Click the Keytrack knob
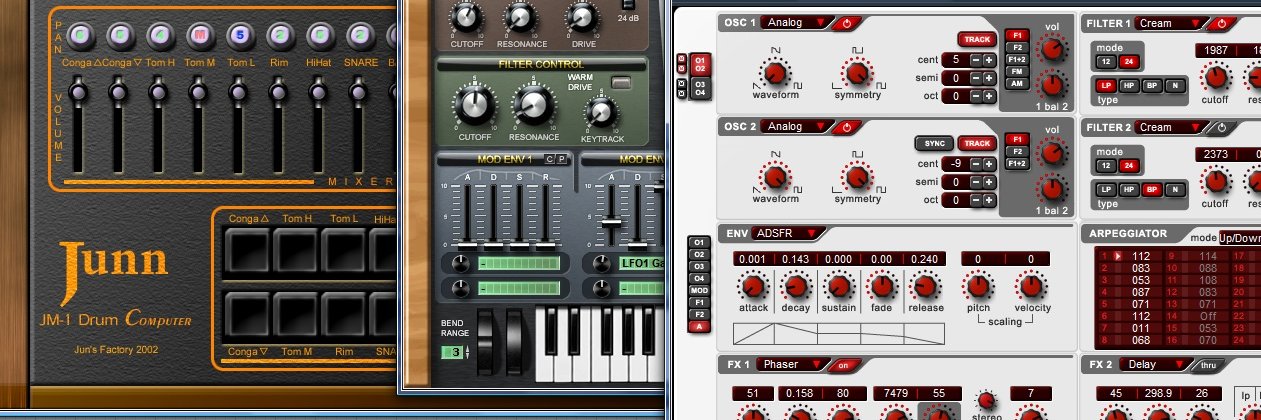The height and width of the screenshot is (420, 1261). [599, 113]
